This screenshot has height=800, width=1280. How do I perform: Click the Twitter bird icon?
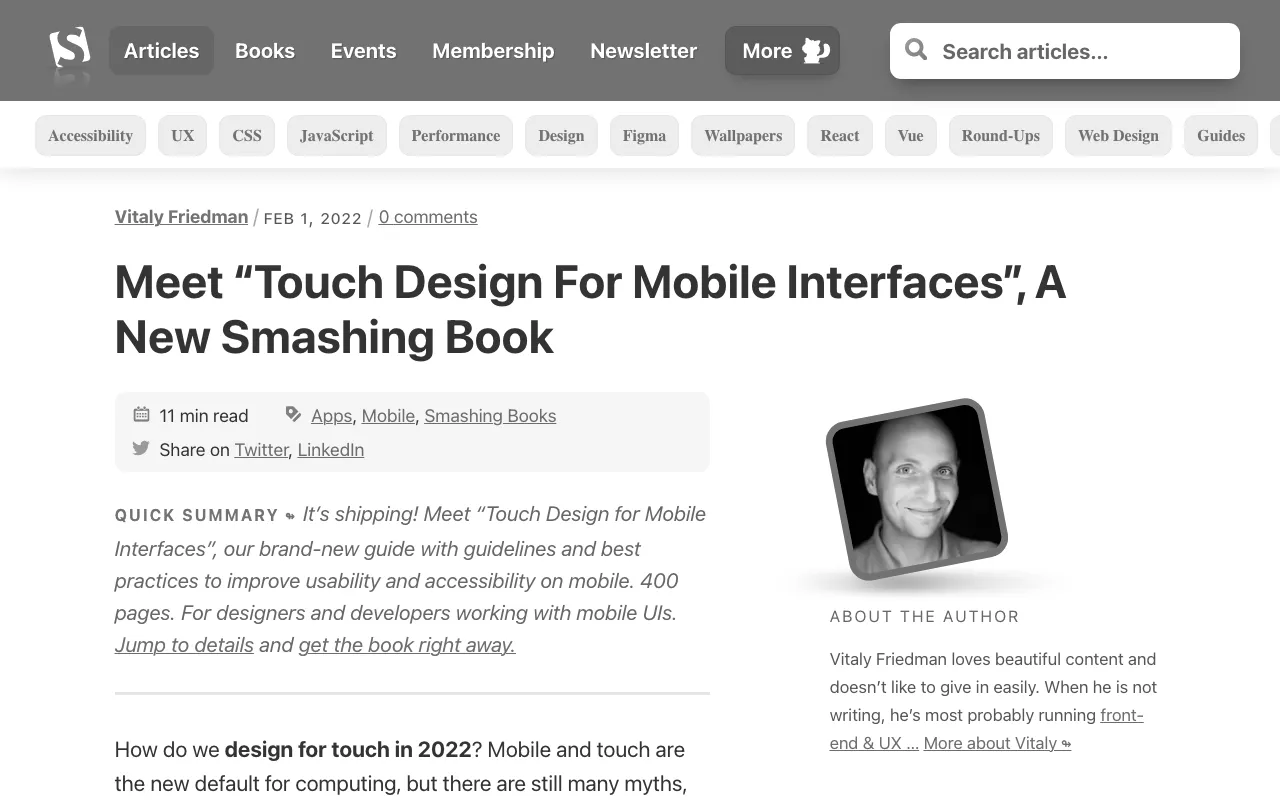141,448
